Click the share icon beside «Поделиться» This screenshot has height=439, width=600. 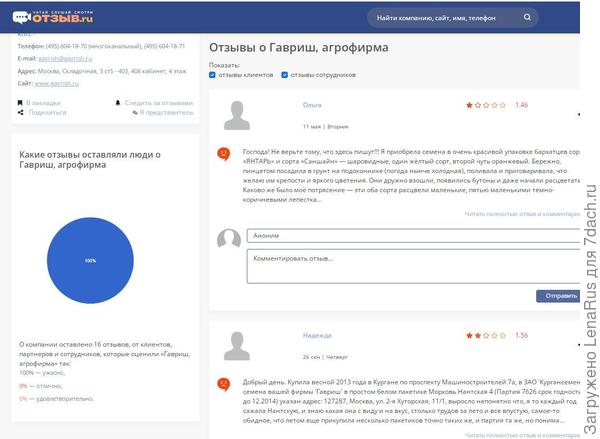click(20, 112)
